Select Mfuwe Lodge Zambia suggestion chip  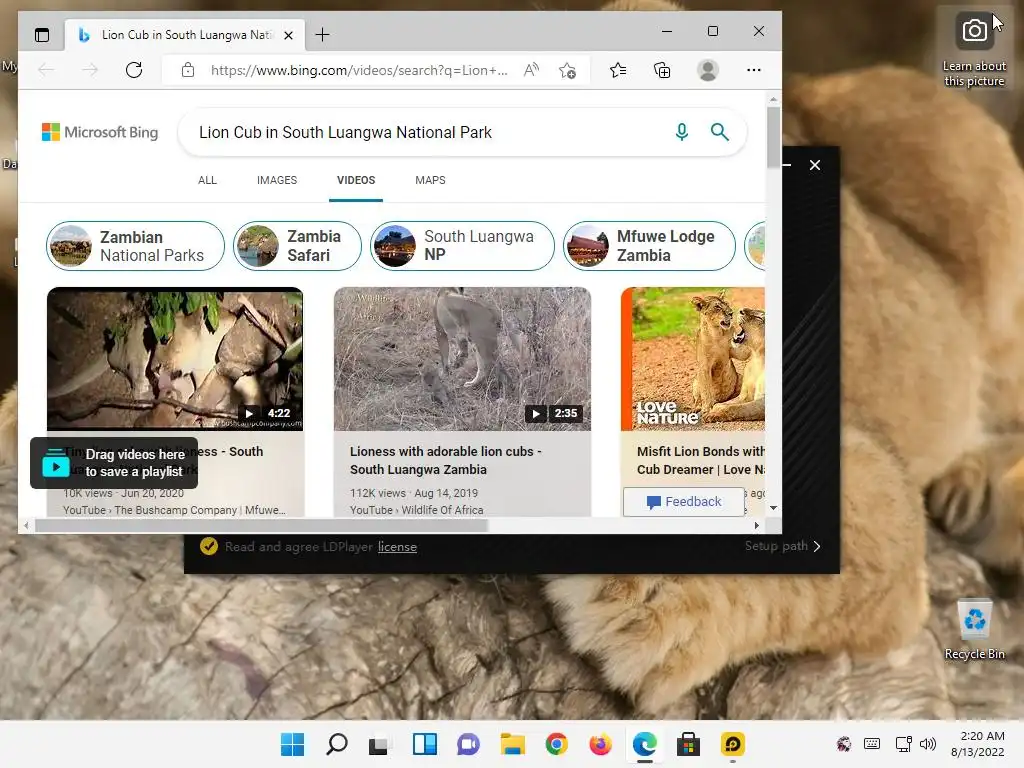pyautogui.click(x=649, y=246)
